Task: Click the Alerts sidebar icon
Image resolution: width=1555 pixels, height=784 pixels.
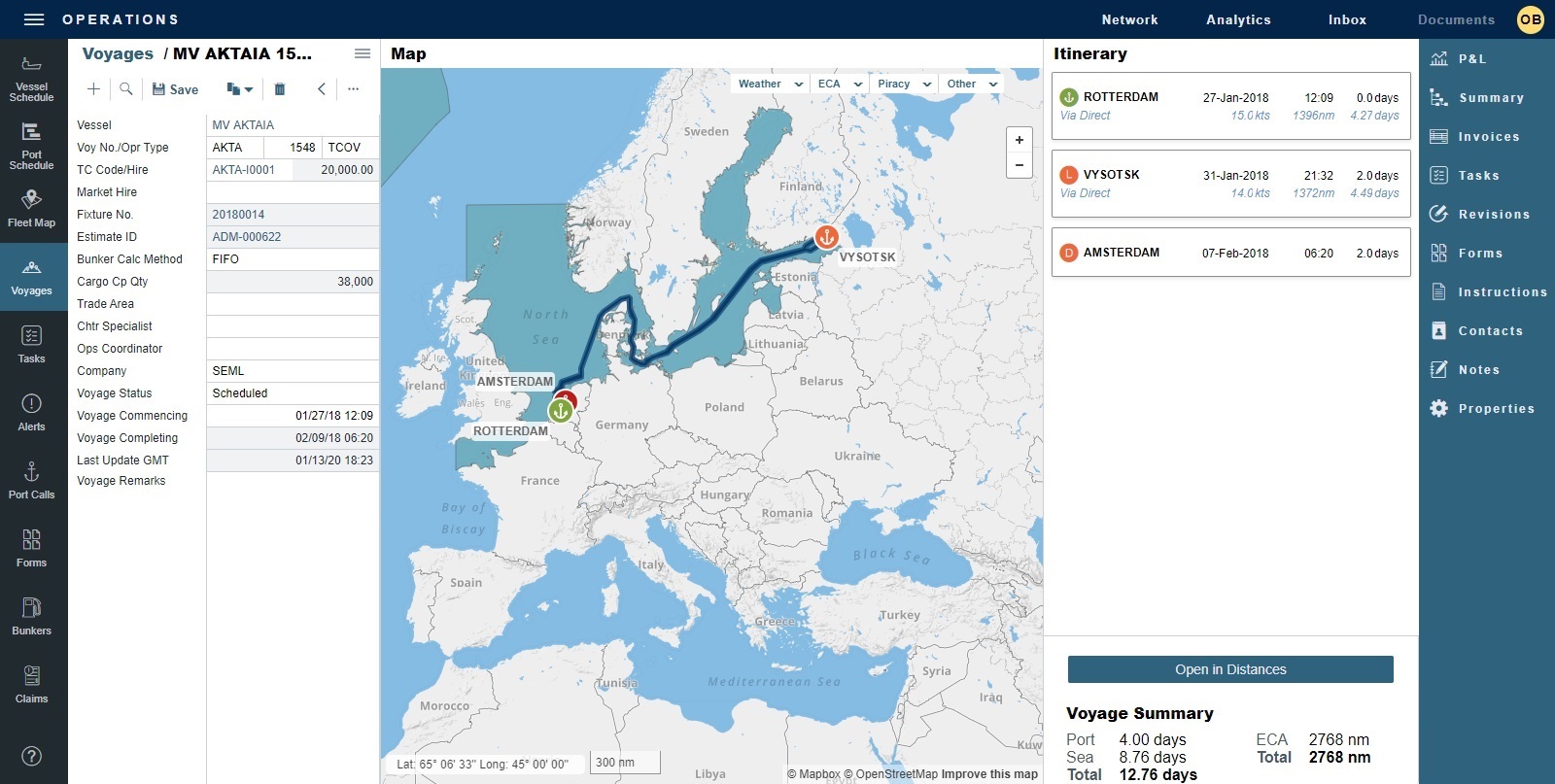Action: point(31,412)
